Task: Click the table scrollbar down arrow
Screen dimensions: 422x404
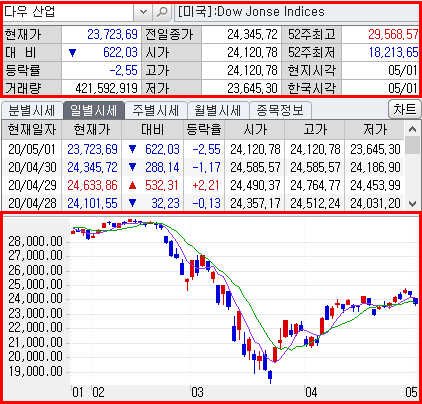Action: click(x=413, y=203)
